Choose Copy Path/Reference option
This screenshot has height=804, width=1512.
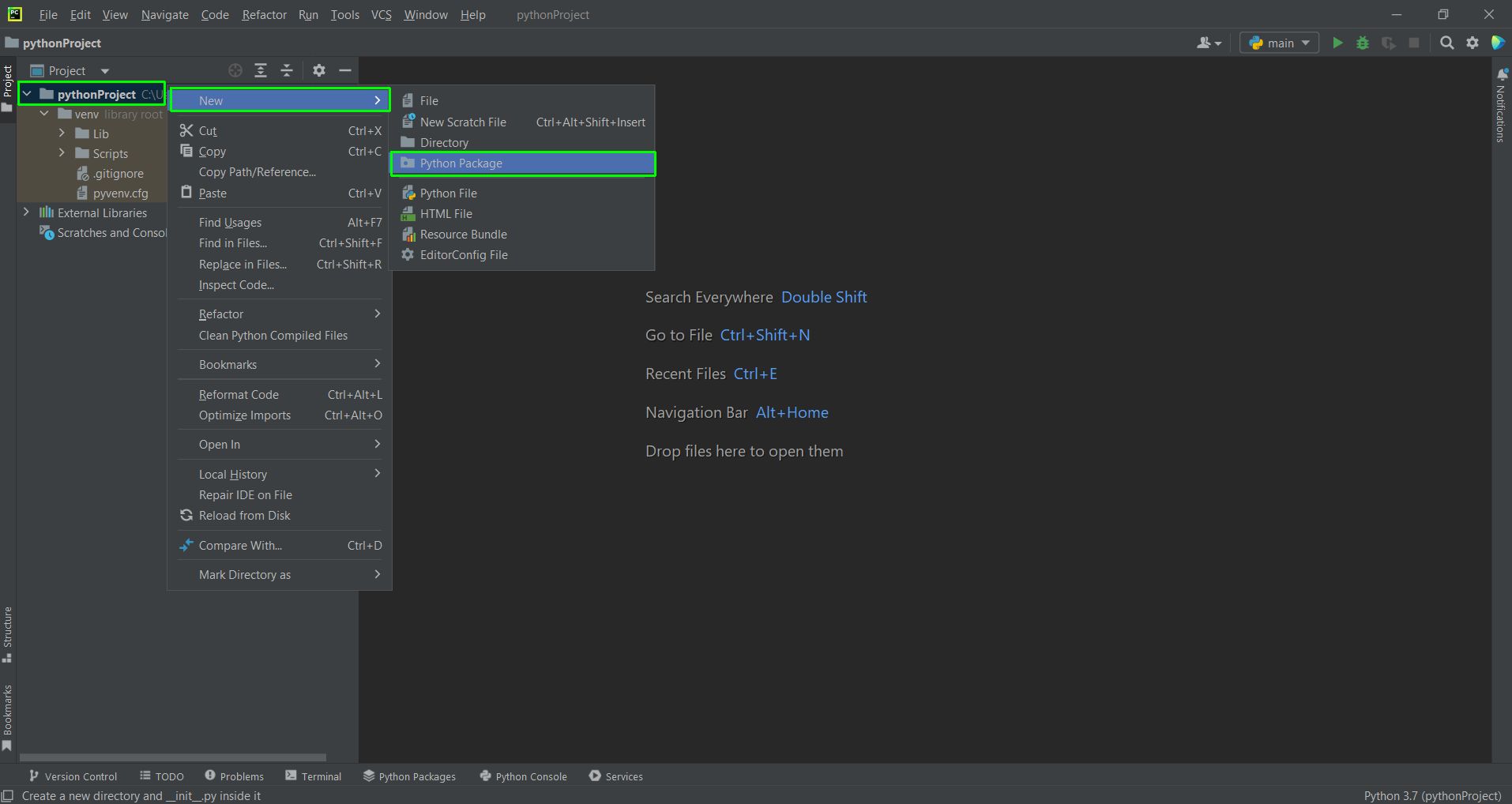tap(280, 172)
